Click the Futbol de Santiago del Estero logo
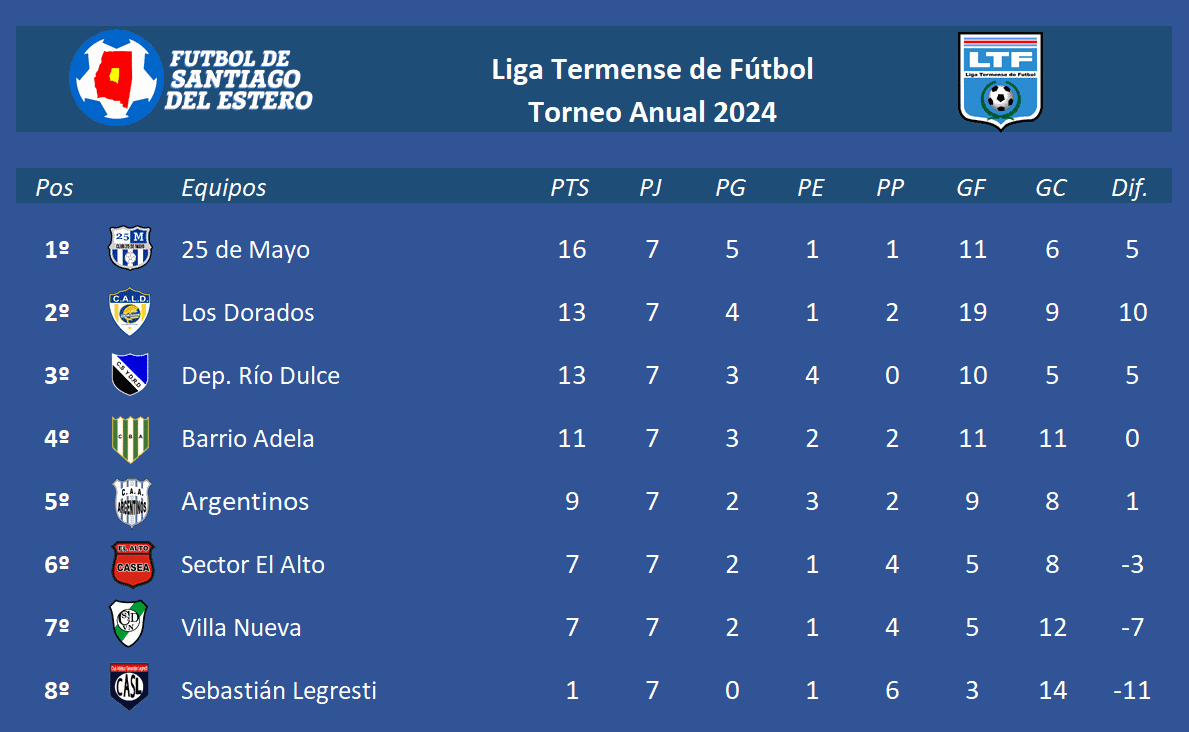 pyautogui.click(x=191, y=77)
